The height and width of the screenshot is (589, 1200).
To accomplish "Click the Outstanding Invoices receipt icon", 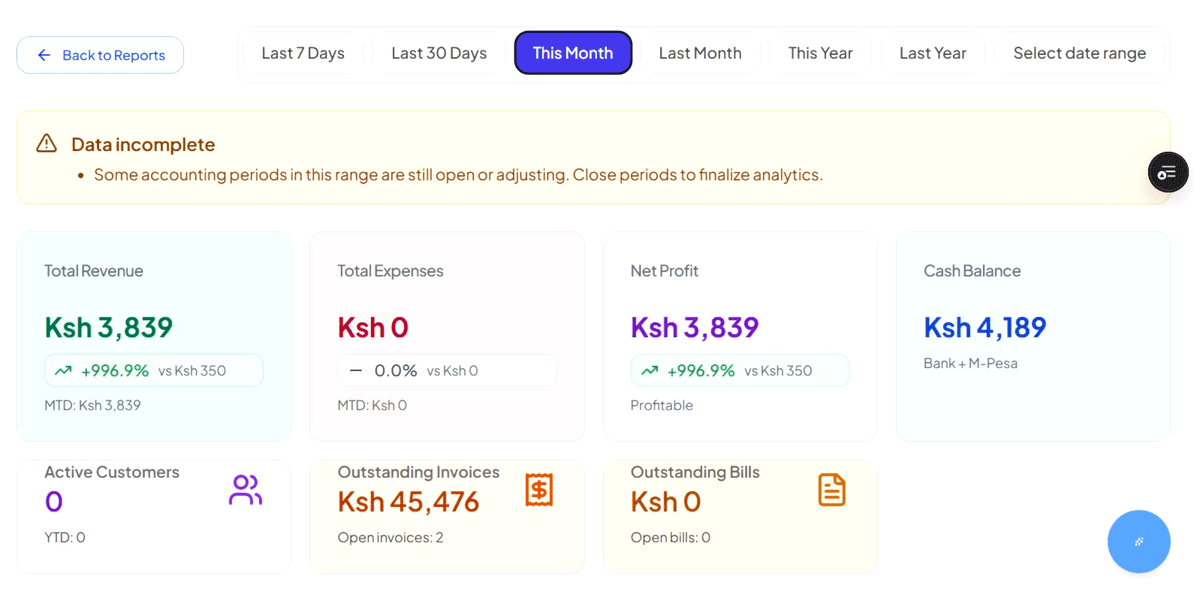I will (x=539, y=490).
